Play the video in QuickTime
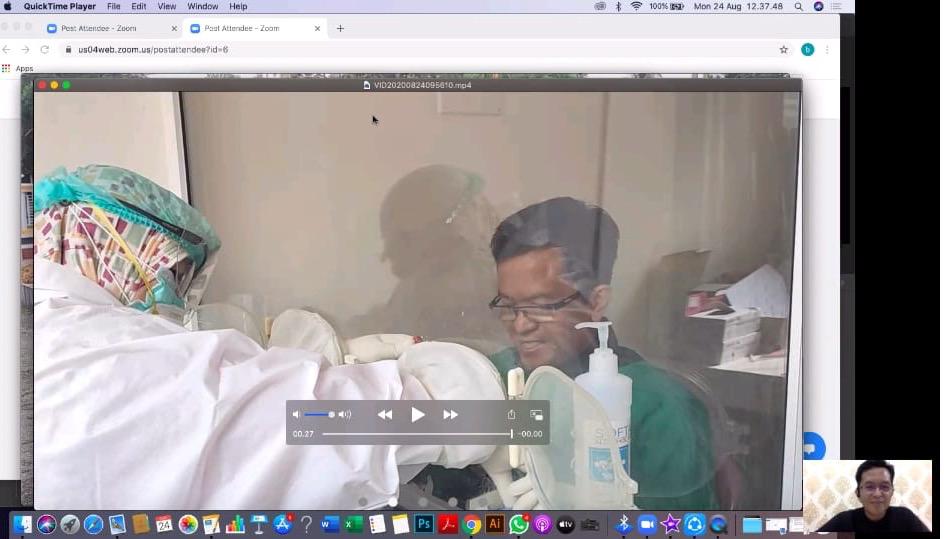The height and width of the screenshot is (539, 944). tap(418, 414)
